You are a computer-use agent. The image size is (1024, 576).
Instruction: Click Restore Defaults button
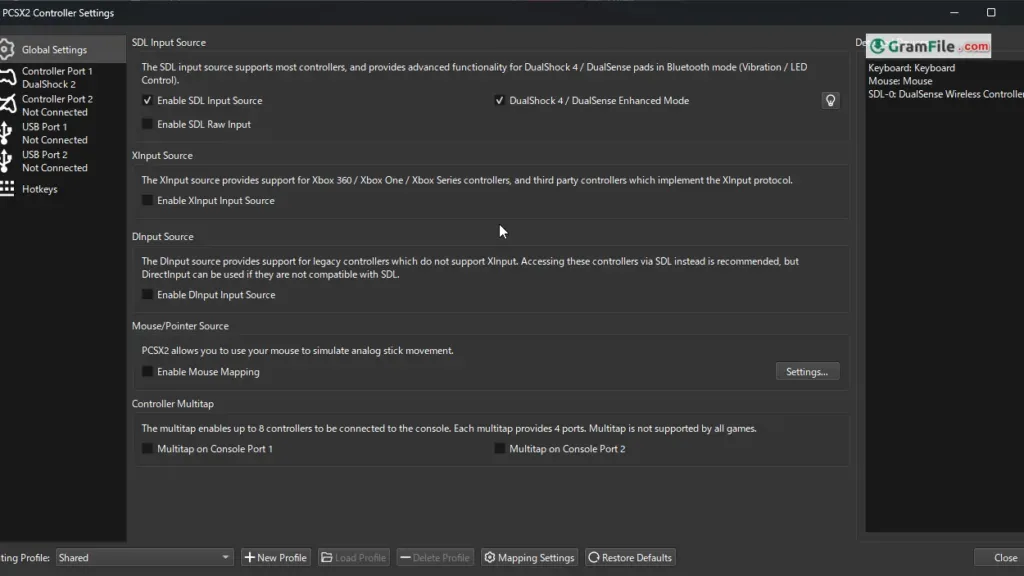point(630,558)
